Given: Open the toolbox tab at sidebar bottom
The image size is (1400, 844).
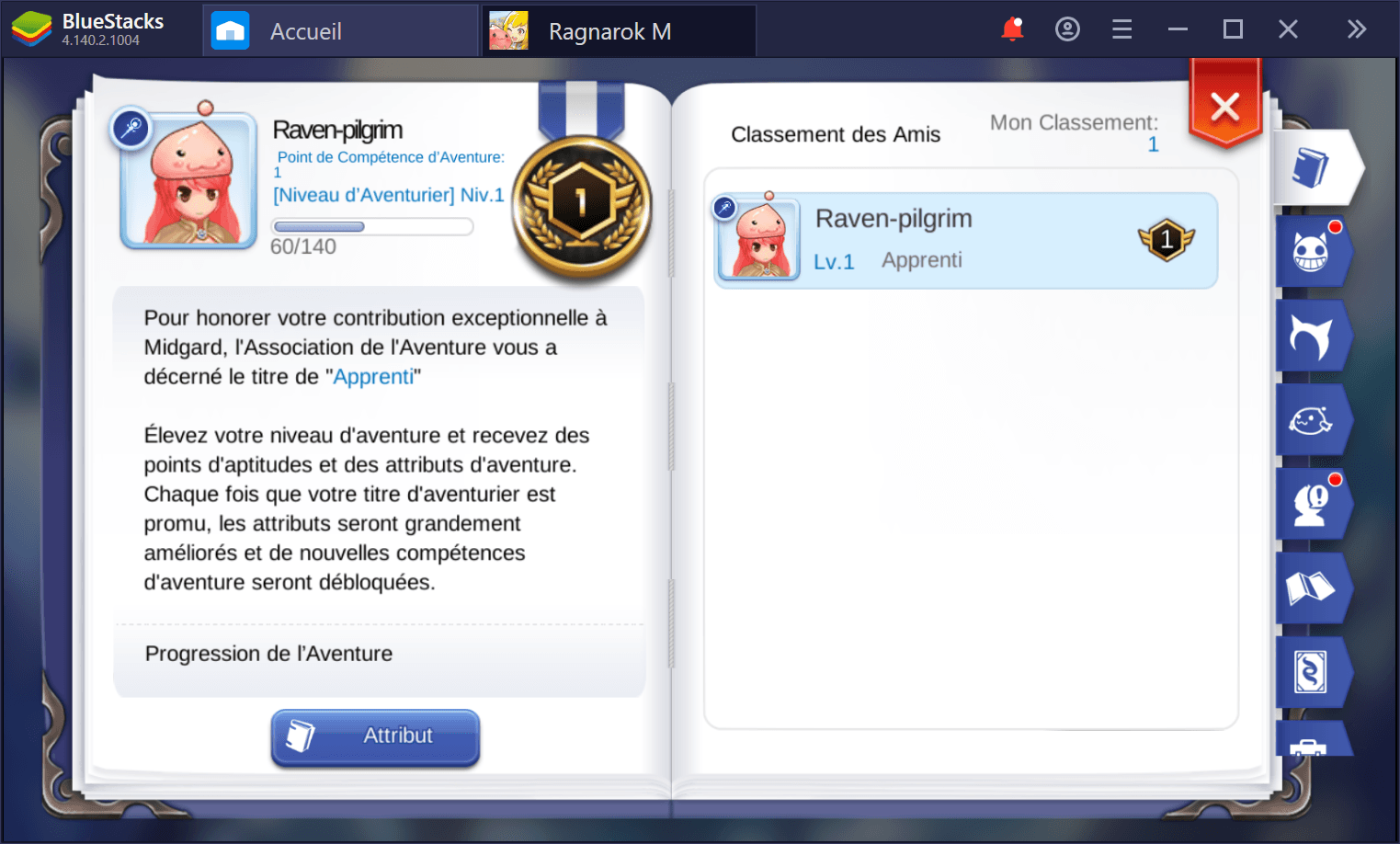Looking at the screenshot, I should [1312, 739].
